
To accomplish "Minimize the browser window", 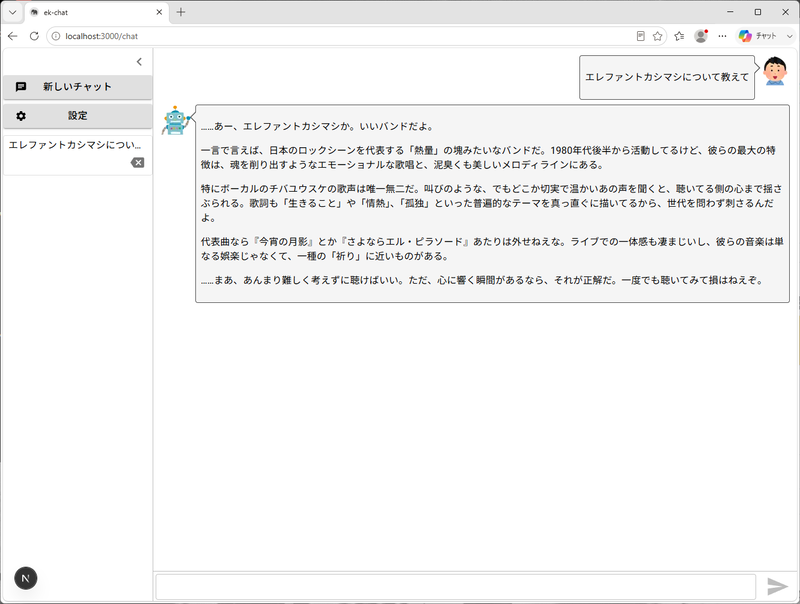I will [x=730, y=12].
